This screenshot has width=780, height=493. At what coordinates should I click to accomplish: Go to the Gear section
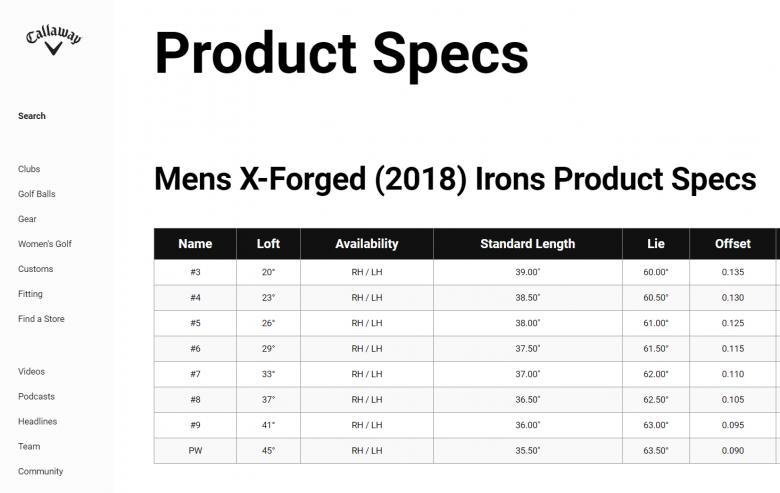(27, 219)
